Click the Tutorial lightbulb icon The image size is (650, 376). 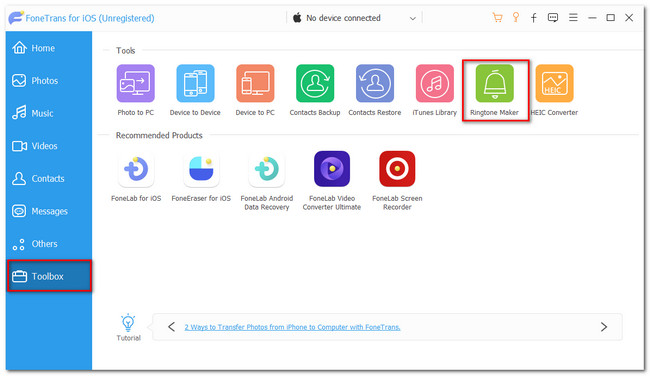pyautogui.click(x=128, y=323)
